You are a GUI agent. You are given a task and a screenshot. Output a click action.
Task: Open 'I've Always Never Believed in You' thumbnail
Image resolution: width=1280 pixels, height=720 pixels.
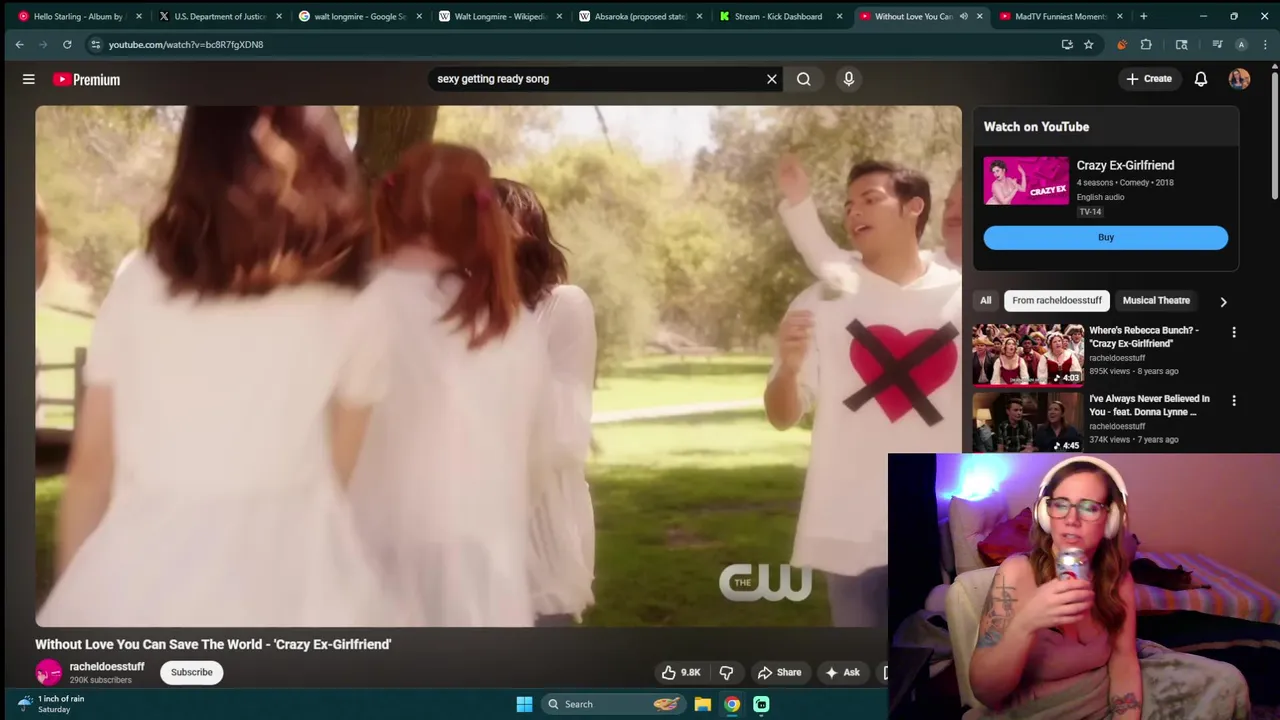point(1027,422)
